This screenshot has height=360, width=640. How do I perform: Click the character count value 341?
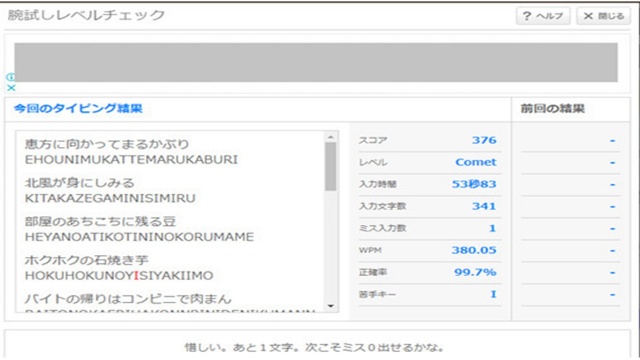[484, 206]
